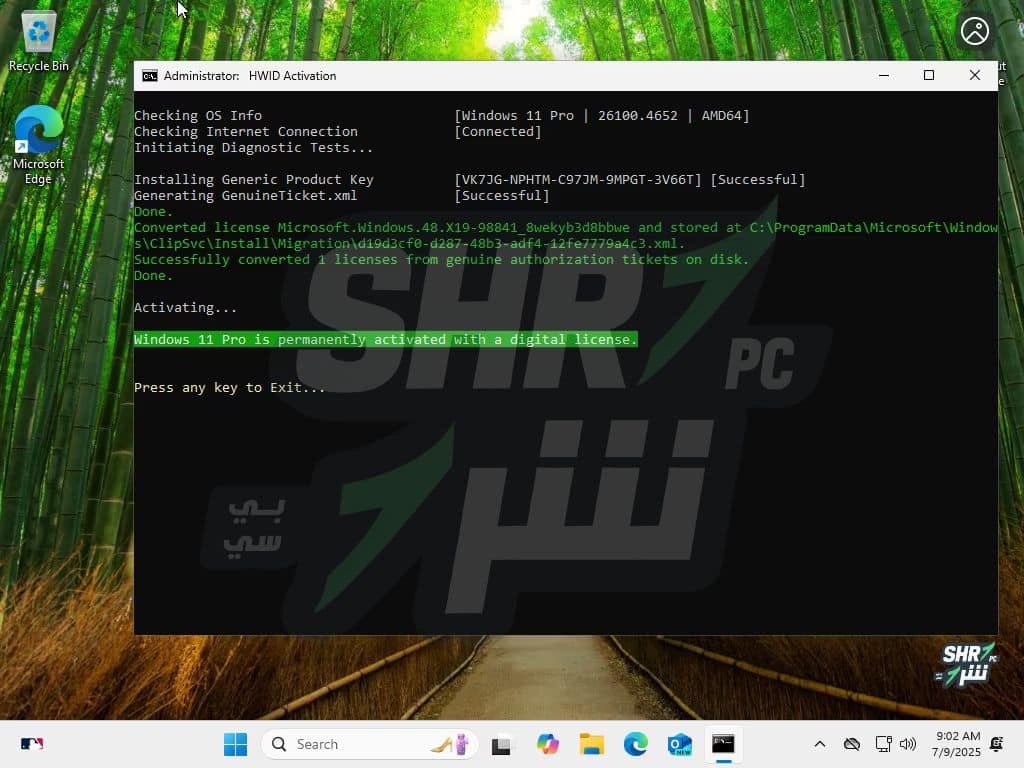Click the taskbar Search box
This screenshot has height=768, width=1024.
tap(370, 744)
